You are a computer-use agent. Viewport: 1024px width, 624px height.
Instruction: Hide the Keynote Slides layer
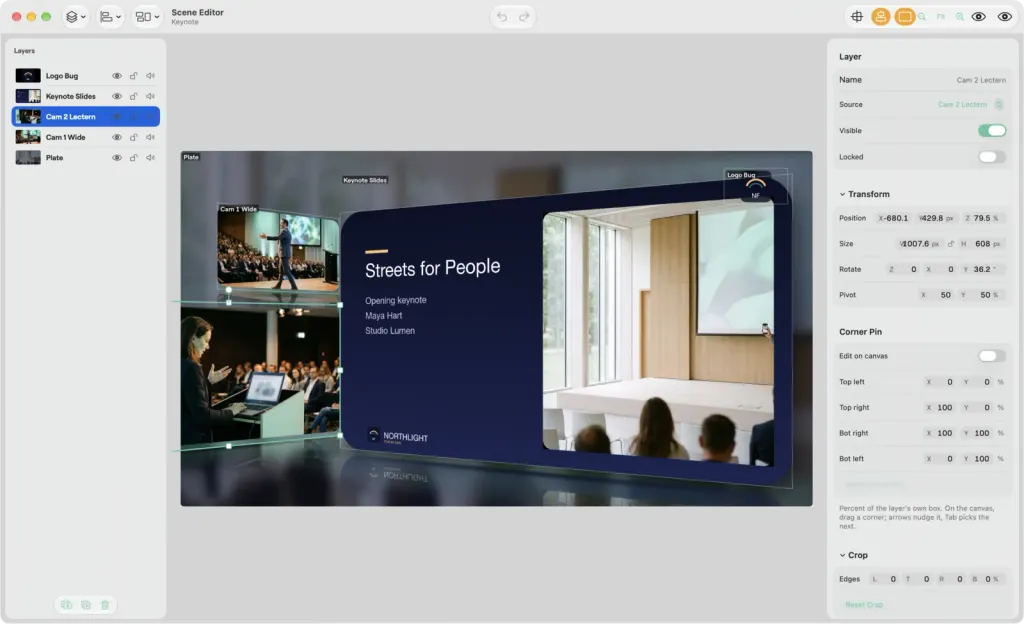tap(117, 97)
